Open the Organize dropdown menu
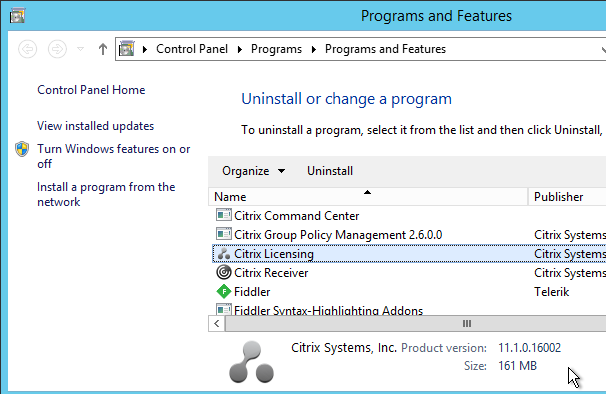The width and height of the screenshot is (606, 394). tap(254, 171)
